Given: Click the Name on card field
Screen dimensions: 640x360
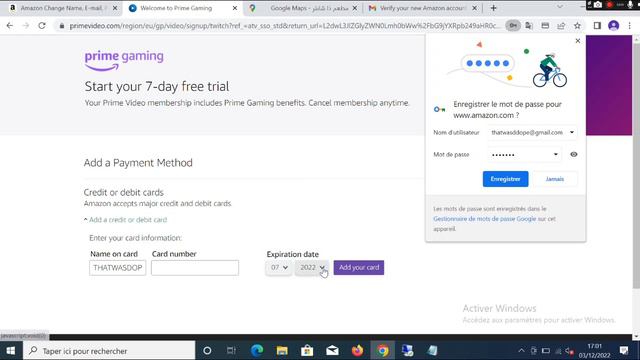Looking at the screenshot, I should tap(118, 268).
